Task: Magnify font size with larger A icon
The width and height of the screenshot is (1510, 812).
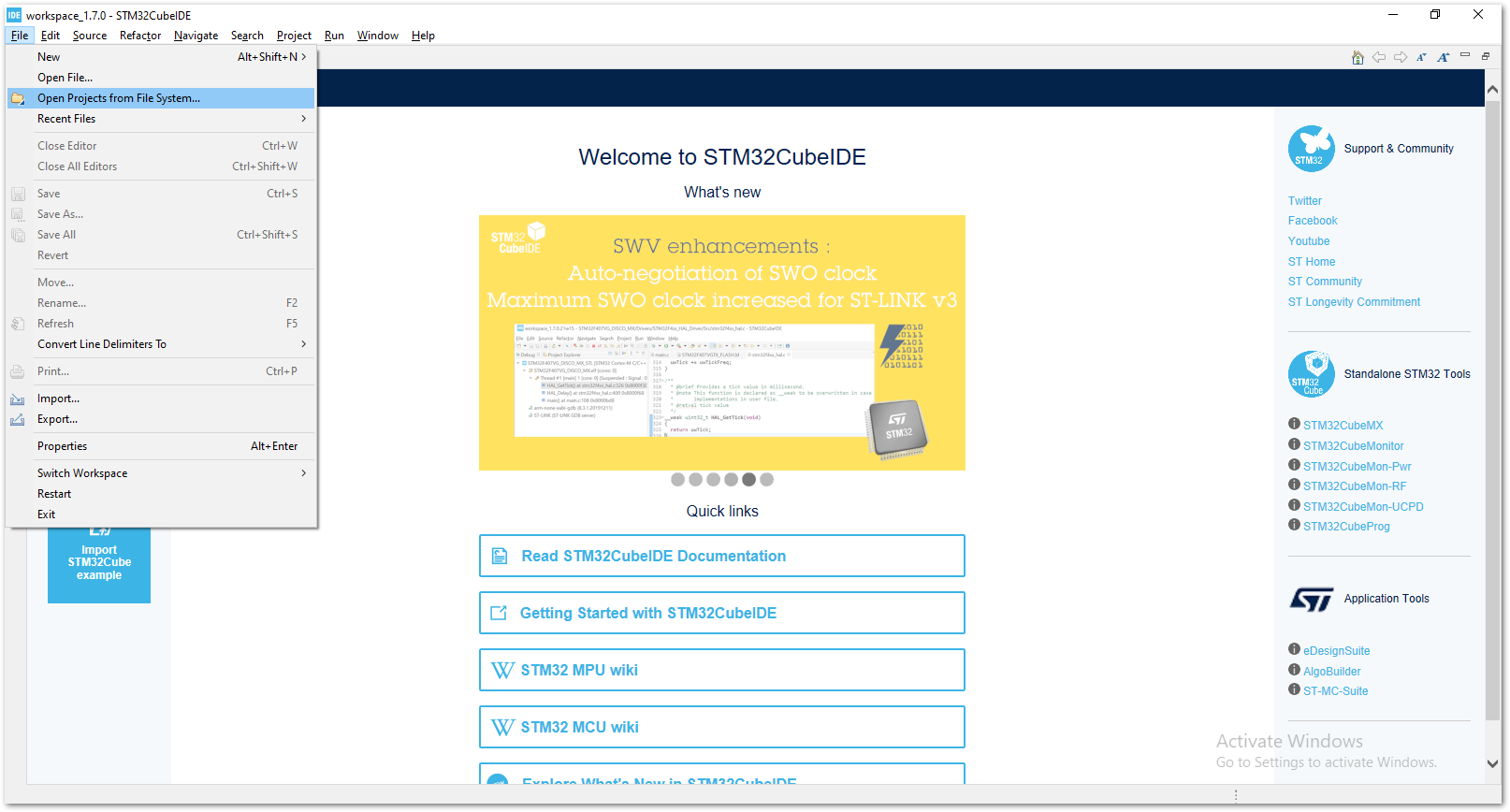Action: pyautogui.click(x=1444, y=58)
